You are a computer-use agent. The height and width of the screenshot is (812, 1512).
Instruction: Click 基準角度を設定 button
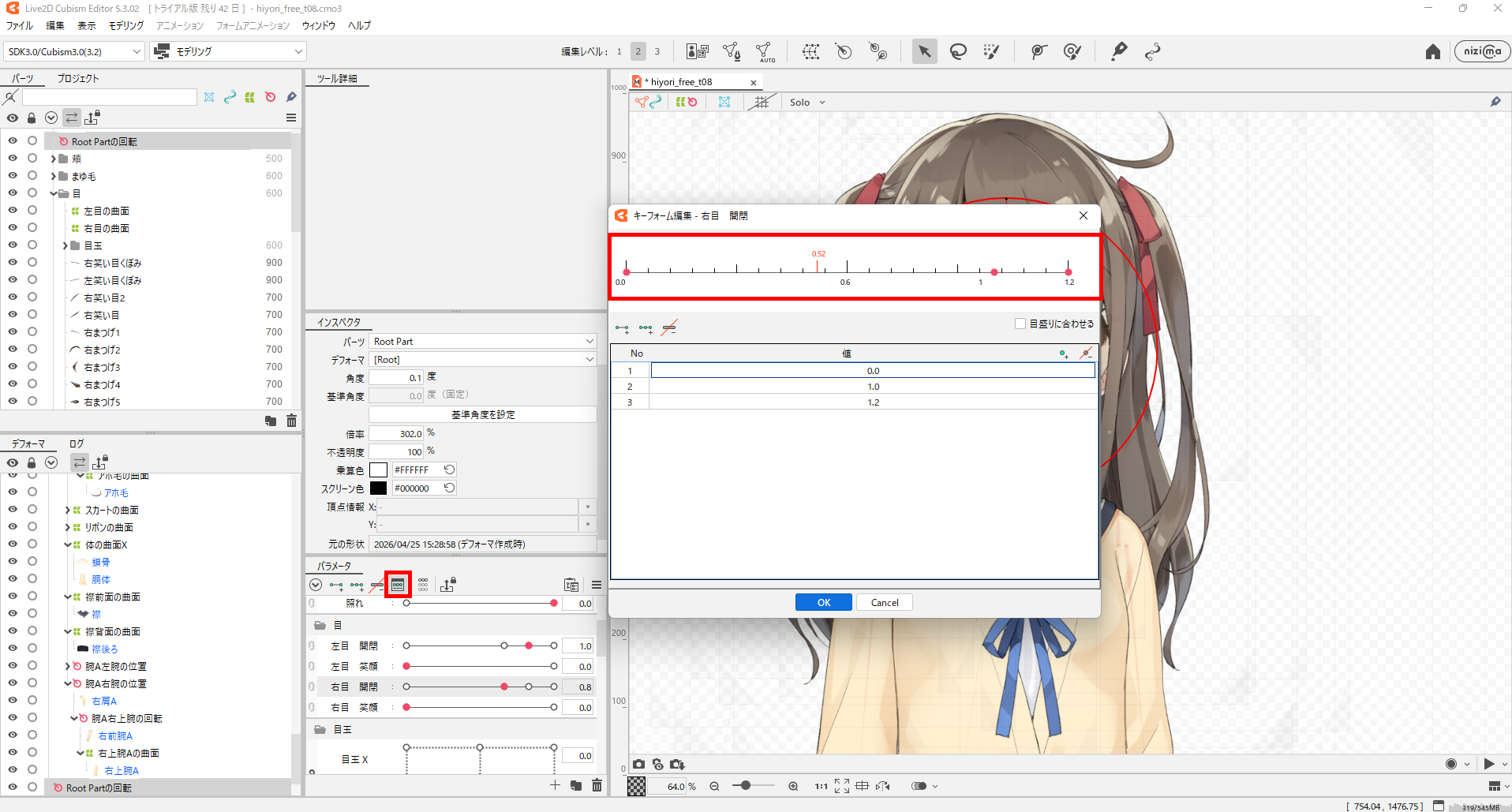click(483, 414)
